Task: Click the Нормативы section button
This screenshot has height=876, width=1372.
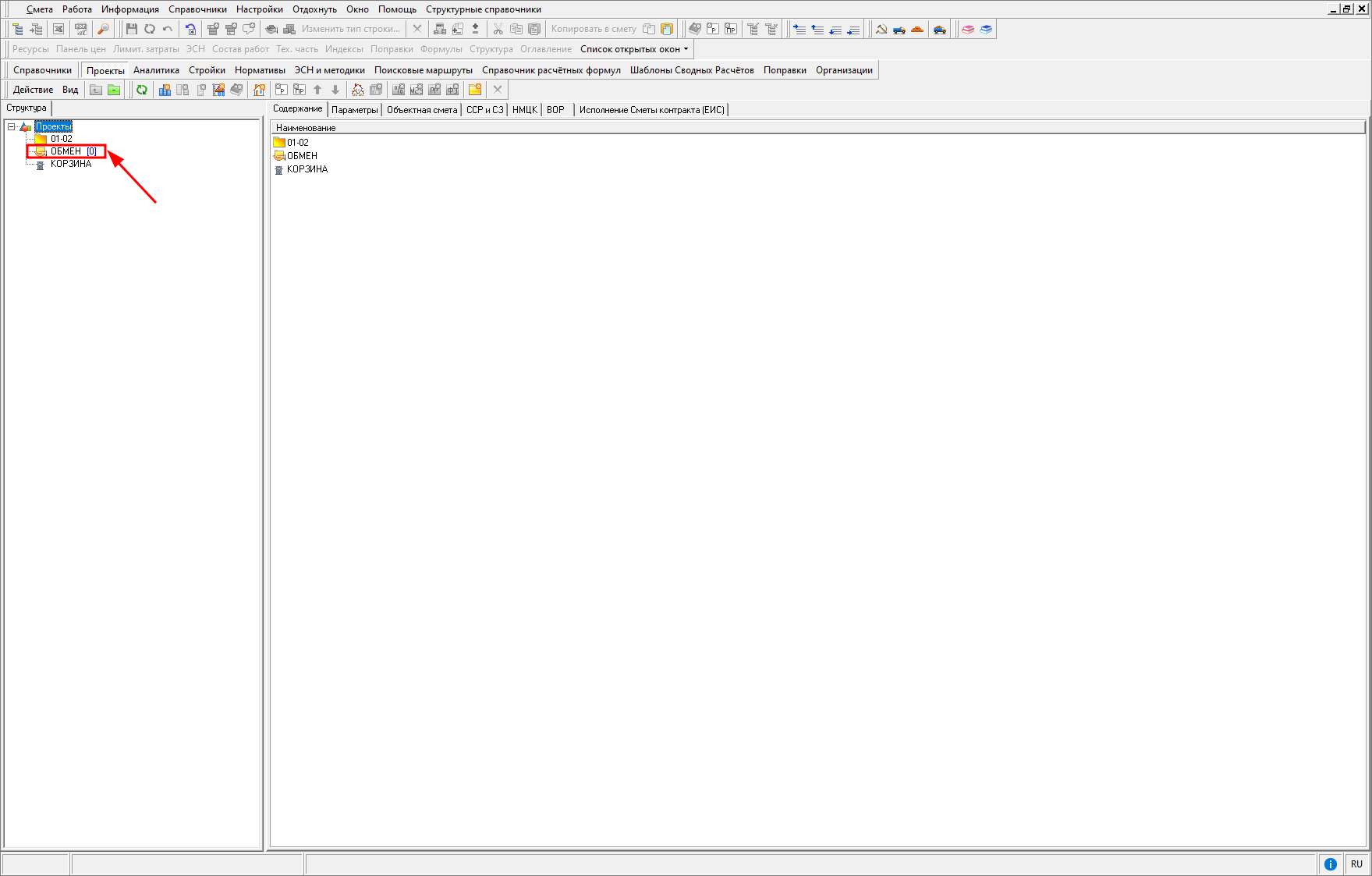Action: click(x=260, y=70)
